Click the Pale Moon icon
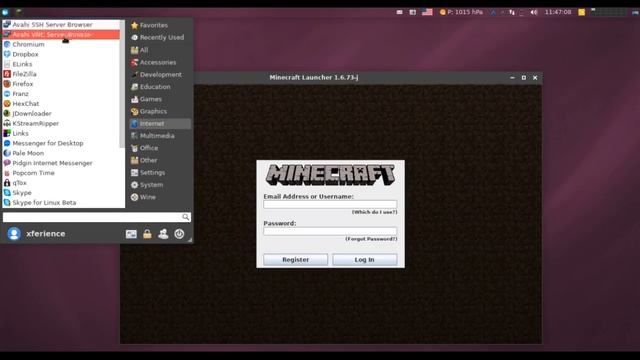640x360 pixels. [7, 153]
